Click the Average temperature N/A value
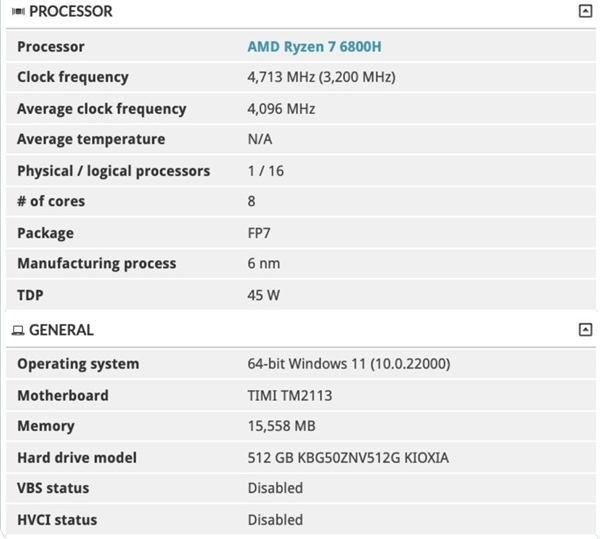This screenshot has height=539, width=600. point(260,139)
